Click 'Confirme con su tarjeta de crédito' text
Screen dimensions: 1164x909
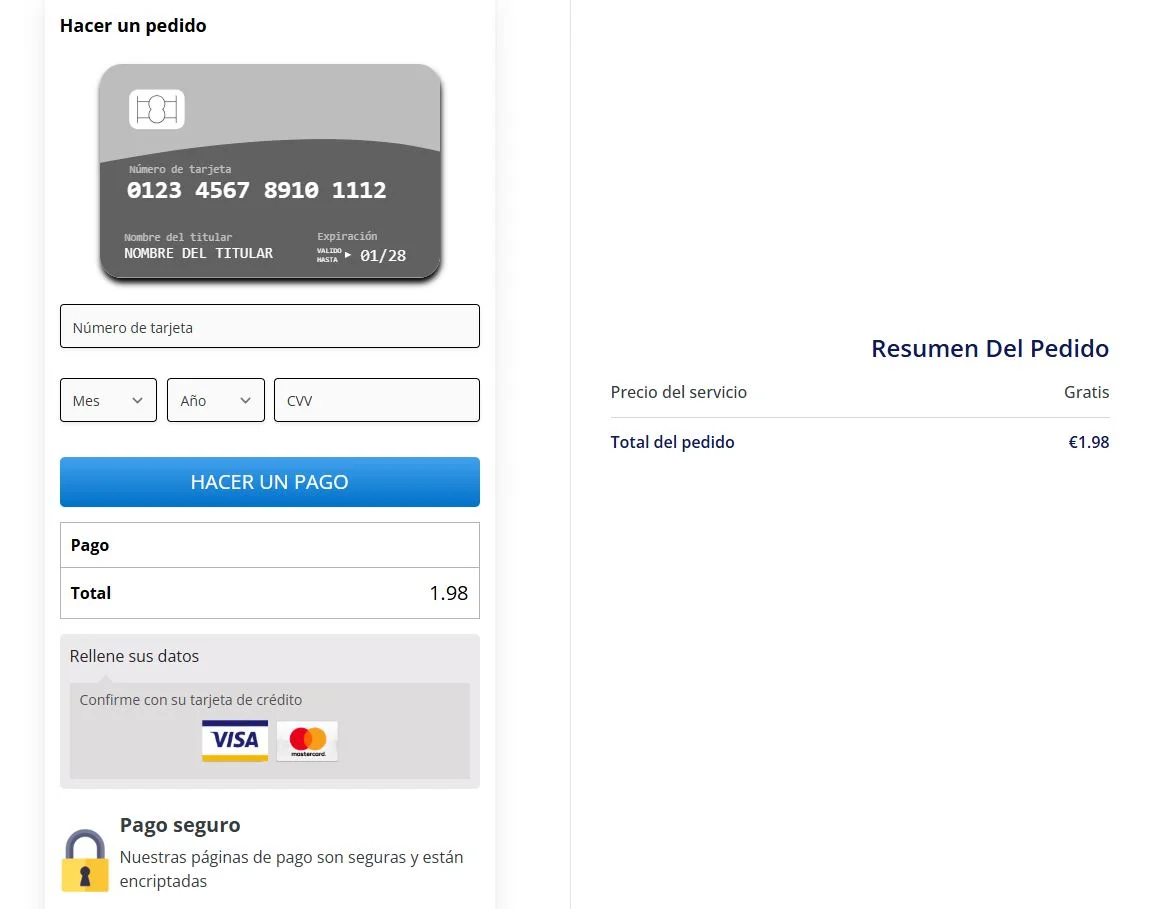click(x=191, y=700)
